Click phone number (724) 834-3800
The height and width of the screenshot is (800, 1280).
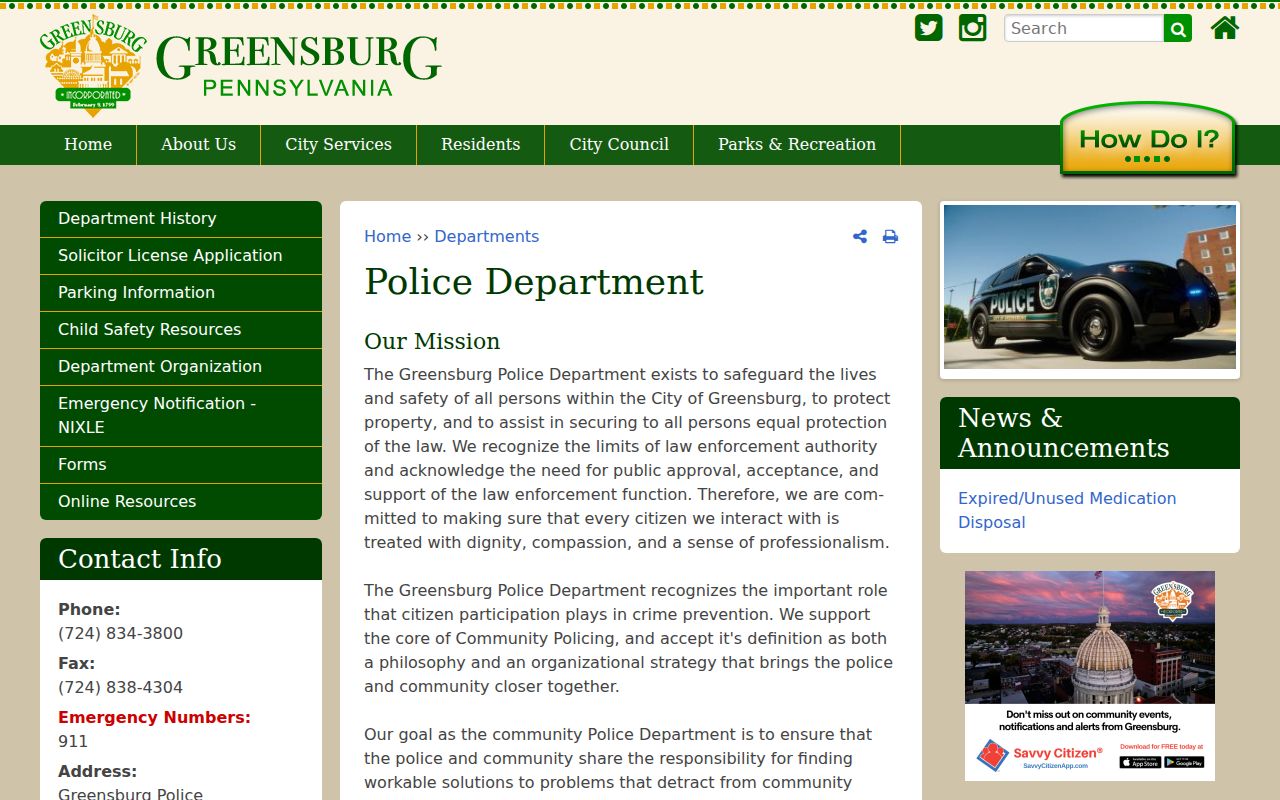(120, 634)
